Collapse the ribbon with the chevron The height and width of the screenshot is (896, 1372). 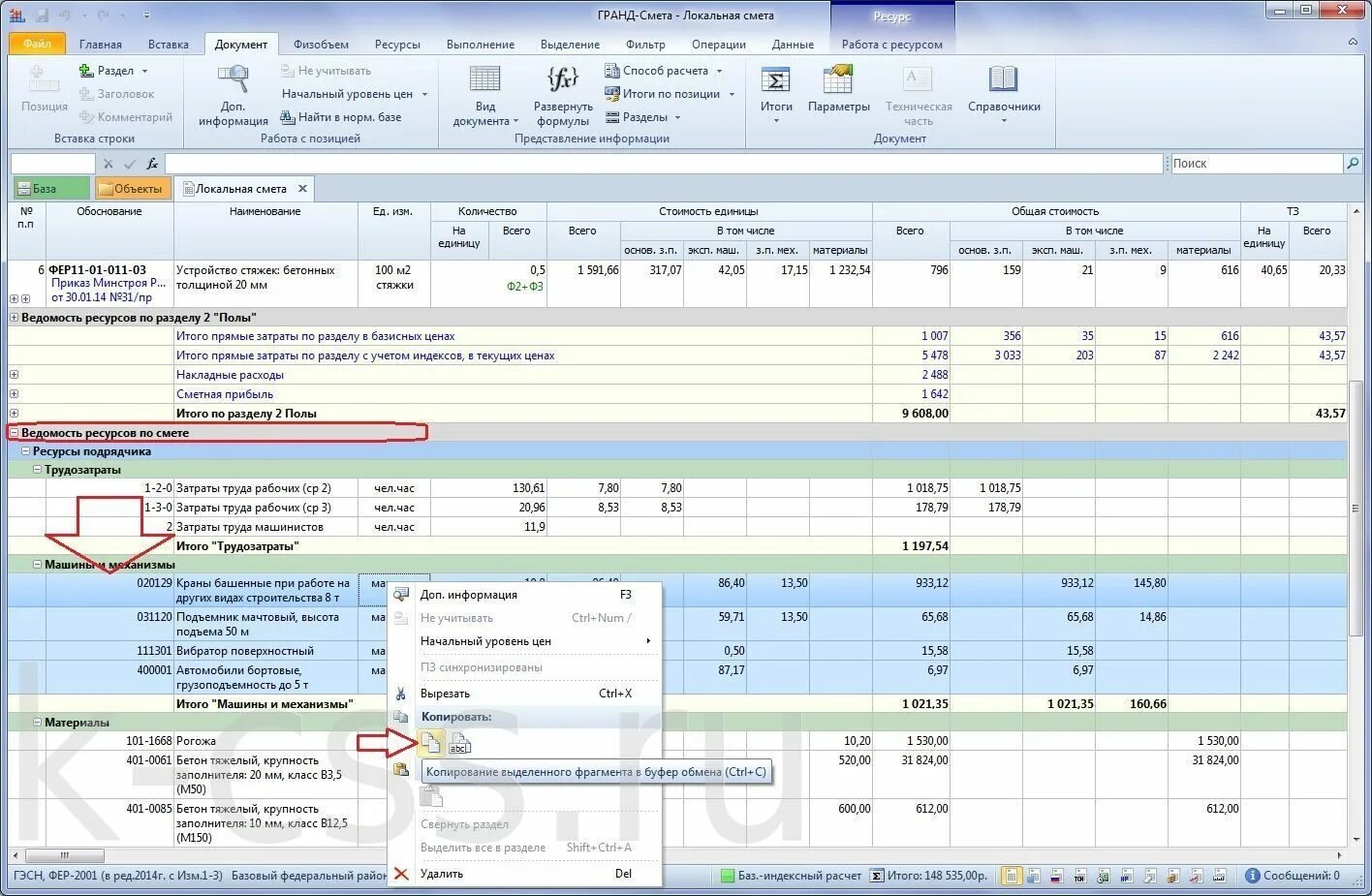(x=1354, y=43)
